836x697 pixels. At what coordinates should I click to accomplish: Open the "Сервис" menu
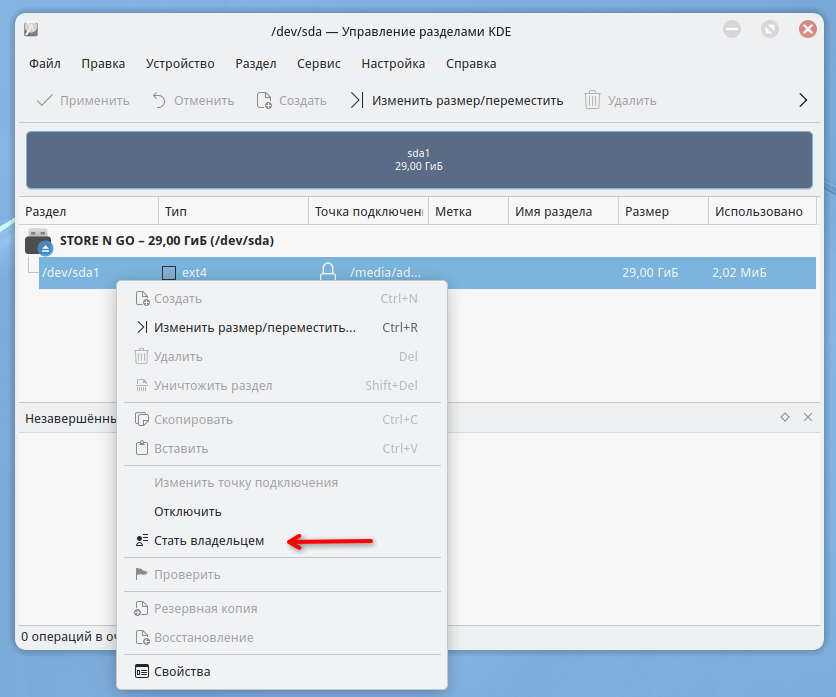[x=319, y=64]
